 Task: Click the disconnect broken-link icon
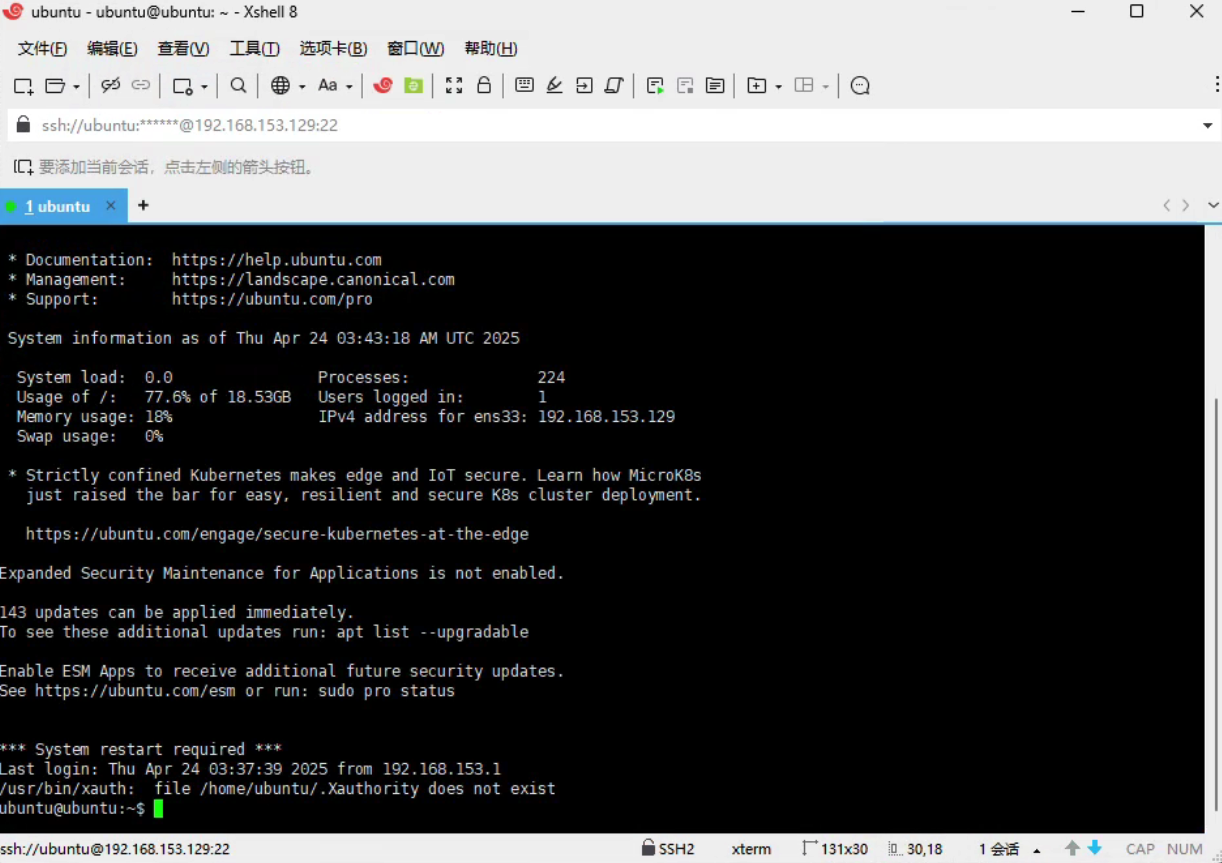click(111, 86)
